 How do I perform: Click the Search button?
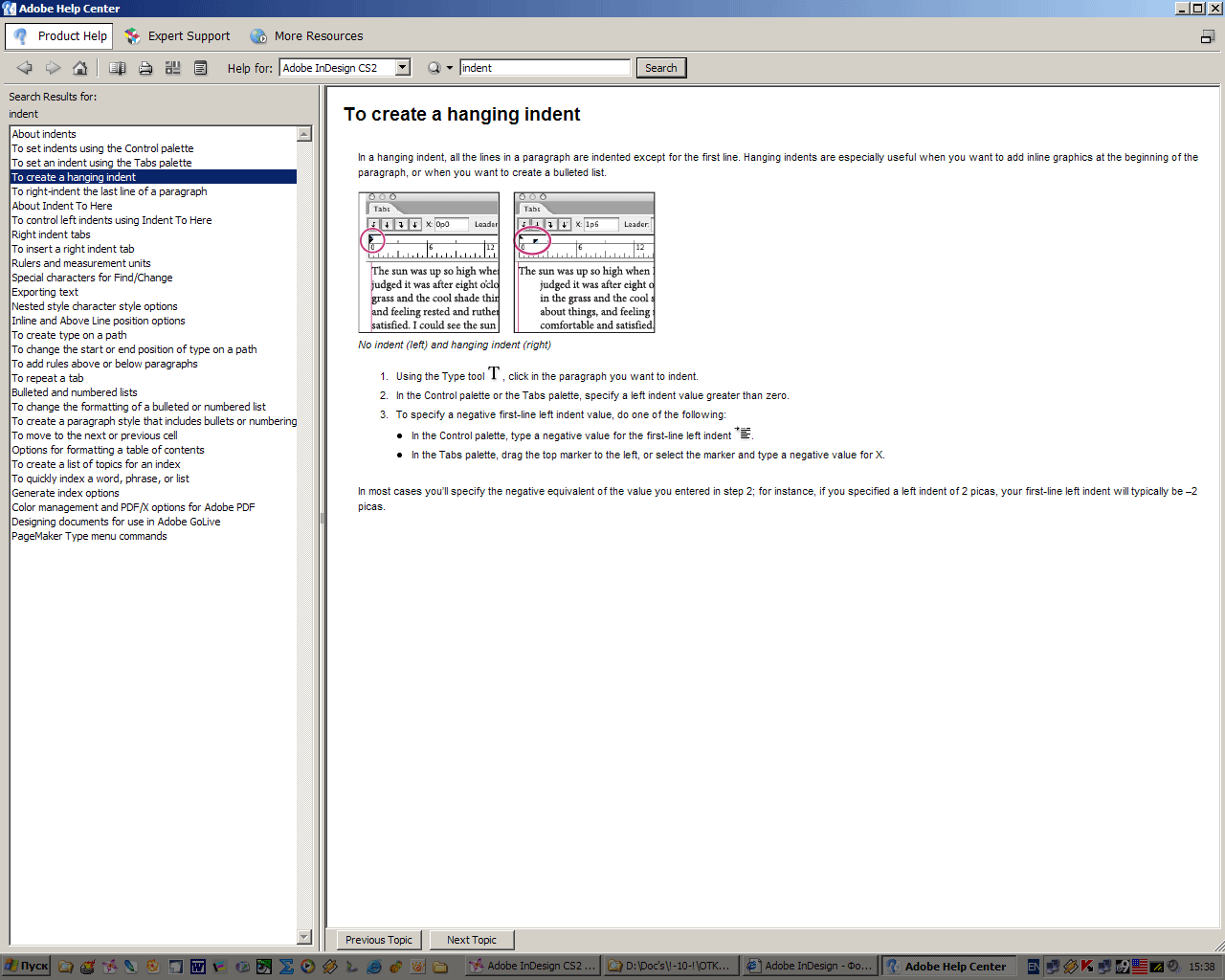pyautogui.click(x=660, y=68)
